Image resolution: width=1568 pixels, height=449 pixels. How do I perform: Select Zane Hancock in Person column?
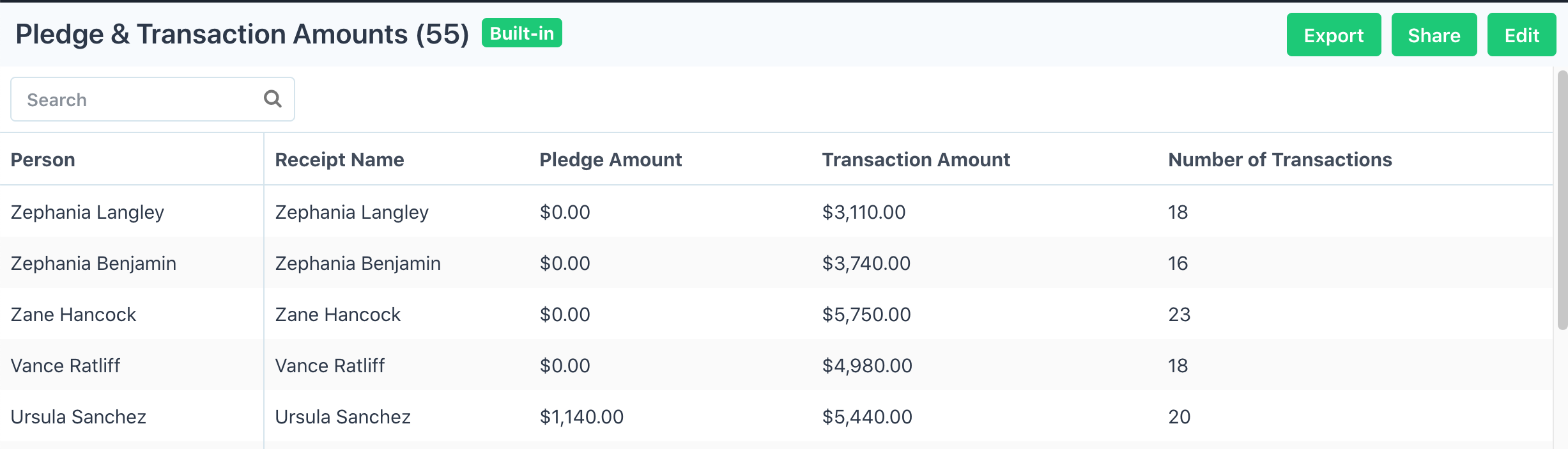coord(73,314)
